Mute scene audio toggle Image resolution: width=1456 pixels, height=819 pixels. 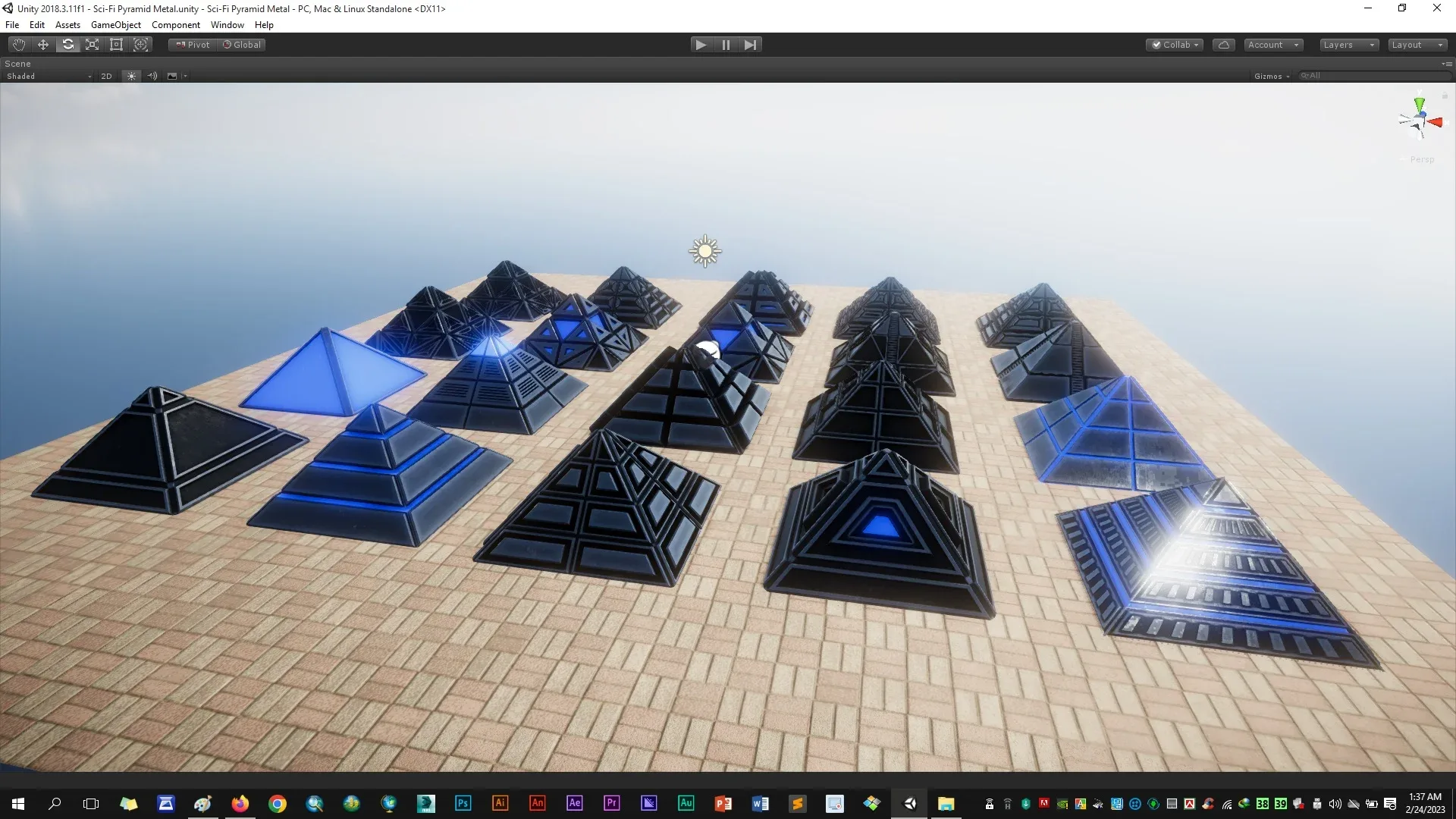(x=152, y=76)
